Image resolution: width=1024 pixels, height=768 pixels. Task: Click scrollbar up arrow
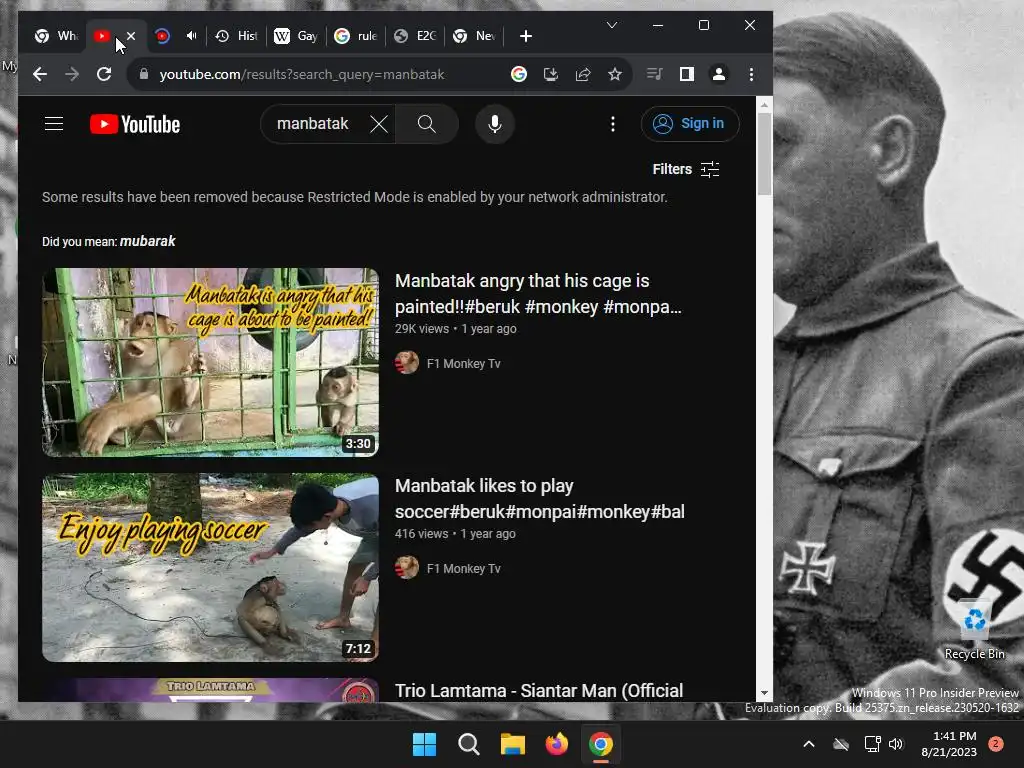(764, 104)
